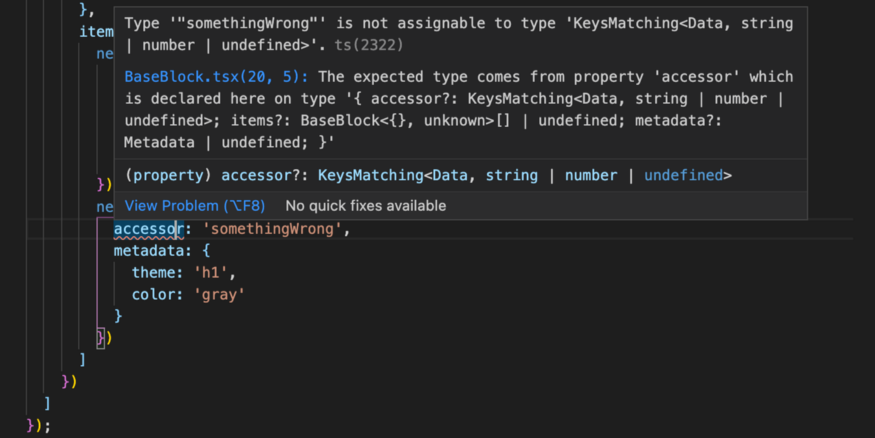
Task: Click the 'somethingWrong' string value
Action: (x=272, y=229)
